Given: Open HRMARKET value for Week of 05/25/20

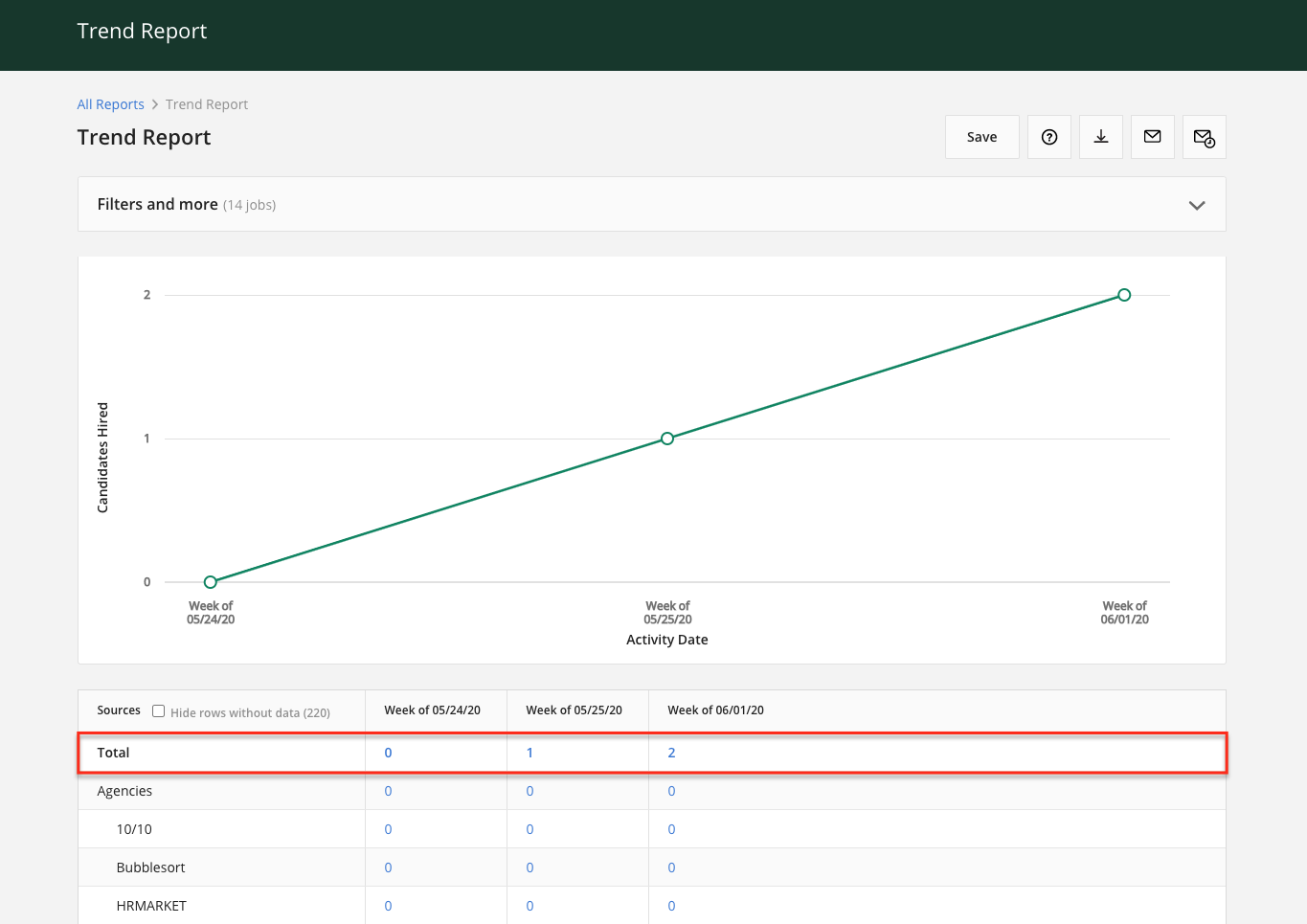Looking at the screenshot, I should (530, 906).
